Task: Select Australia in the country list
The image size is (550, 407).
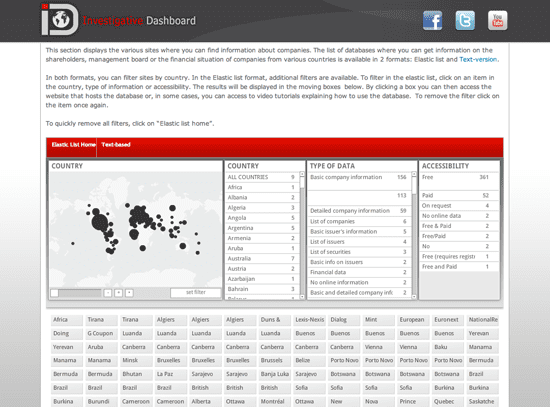Action: tap(262, 259)
